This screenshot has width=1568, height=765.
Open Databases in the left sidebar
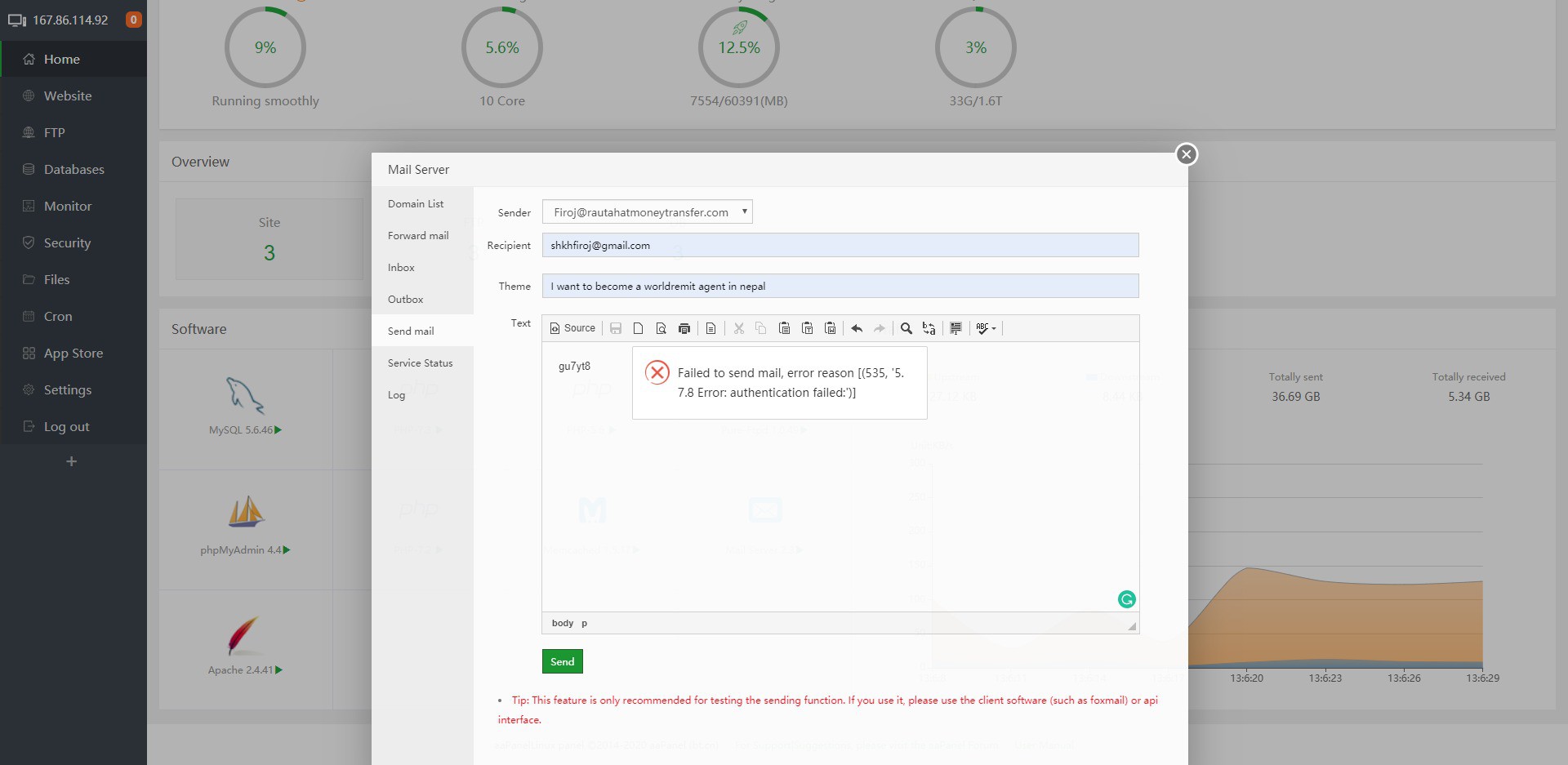(73, 170)
